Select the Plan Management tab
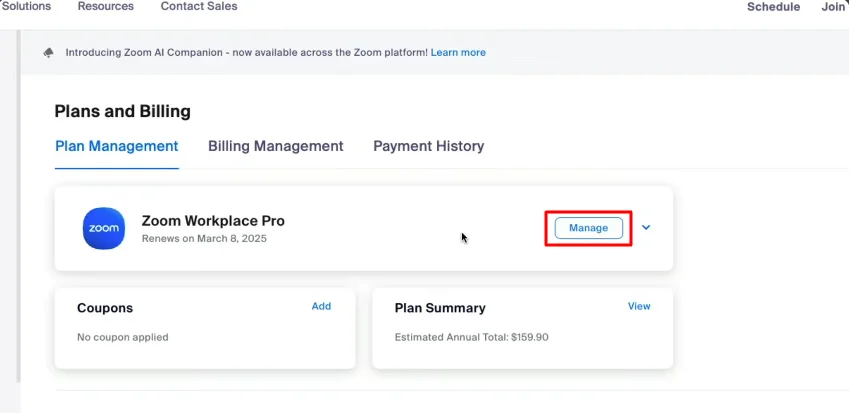 coord(117,146)
